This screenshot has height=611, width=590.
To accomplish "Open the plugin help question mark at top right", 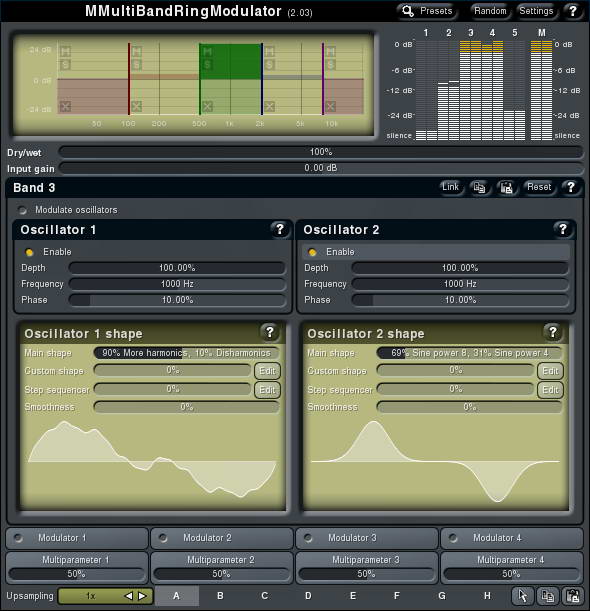I will click(573, 11).
